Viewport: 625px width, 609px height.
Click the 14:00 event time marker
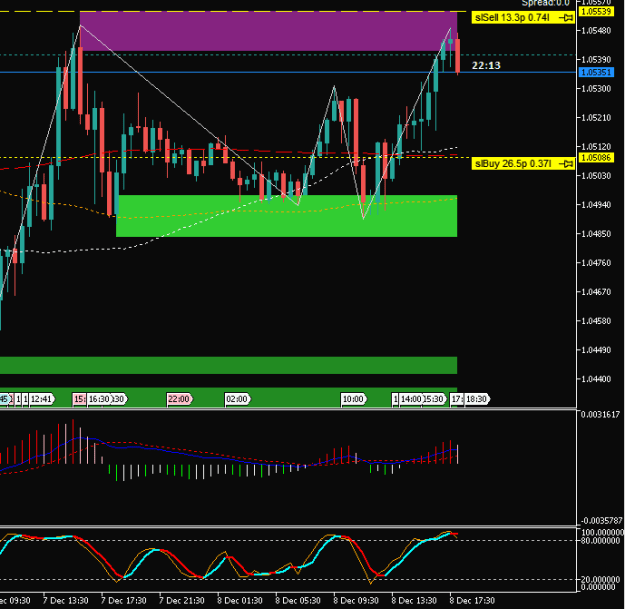411,399
